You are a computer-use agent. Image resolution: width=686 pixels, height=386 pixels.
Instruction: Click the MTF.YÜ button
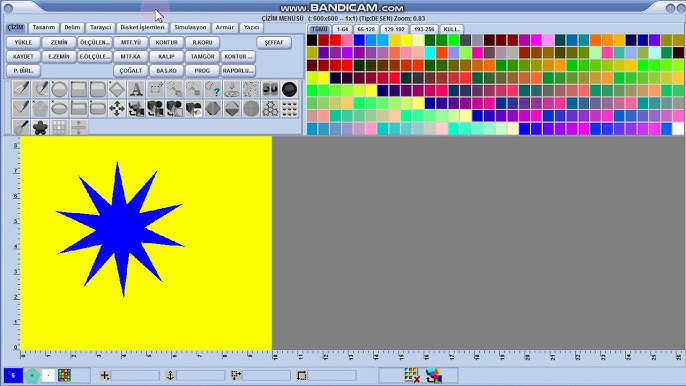pyautogui.click(x=131, y=42)
